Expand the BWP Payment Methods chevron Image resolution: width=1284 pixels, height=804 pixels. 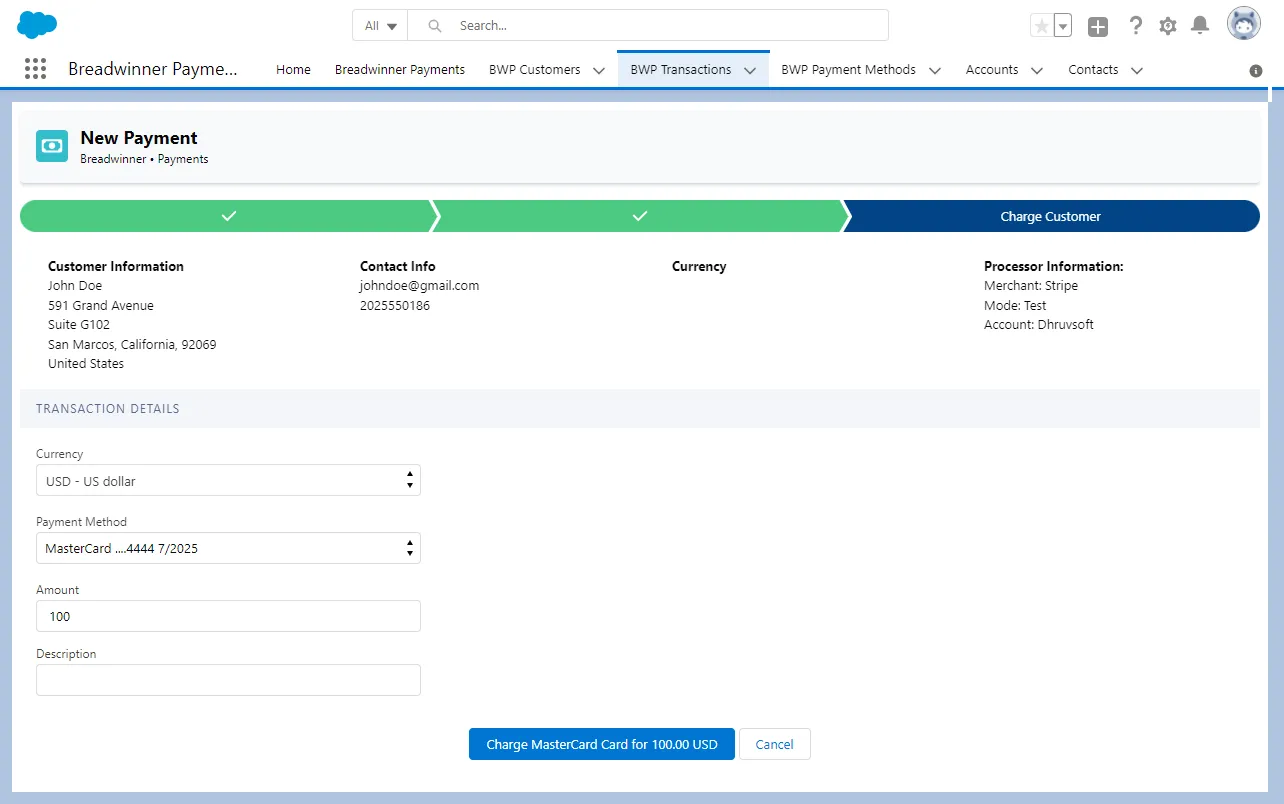coord(935,70)
